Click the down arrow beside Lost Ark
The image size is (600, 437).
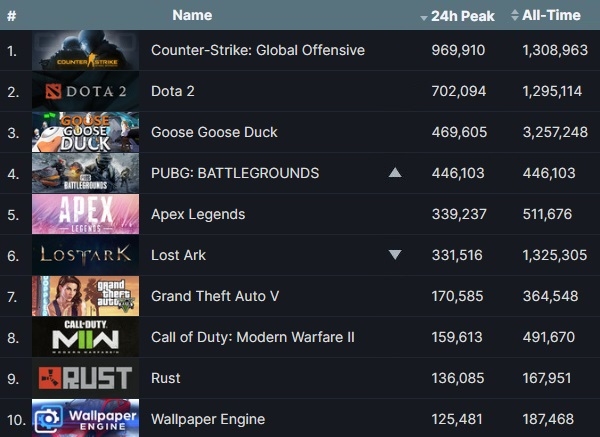click(395, 255)
